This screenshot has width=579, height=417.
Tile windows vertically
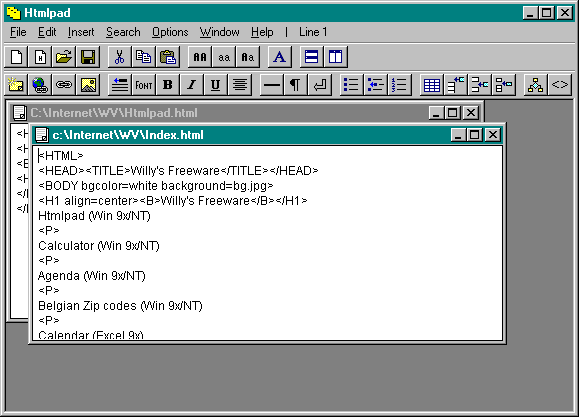pos(336,57)
